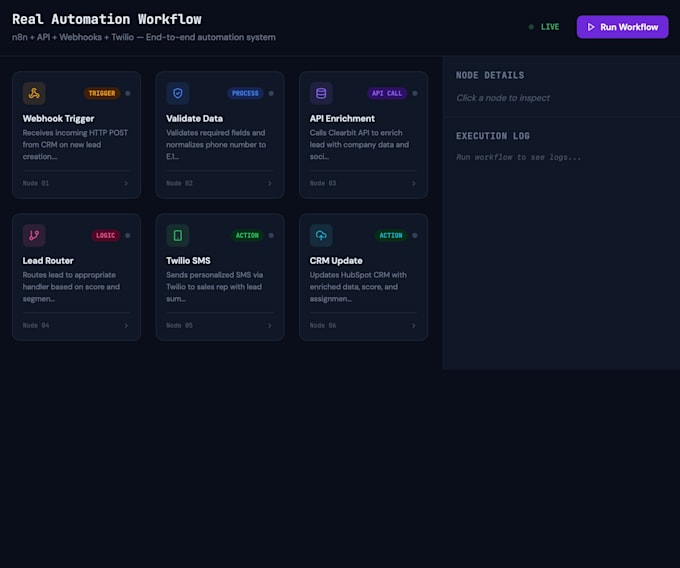Click the Validate Data shield icon
The image size is (680, 568).
(178, 93)
